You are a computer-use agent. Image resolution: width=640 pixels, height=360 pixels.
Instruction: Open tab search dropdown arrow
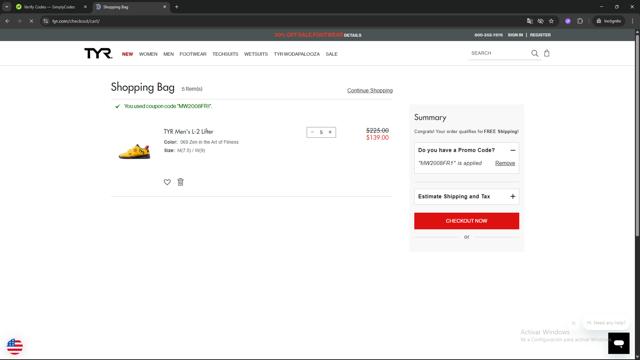7,7
